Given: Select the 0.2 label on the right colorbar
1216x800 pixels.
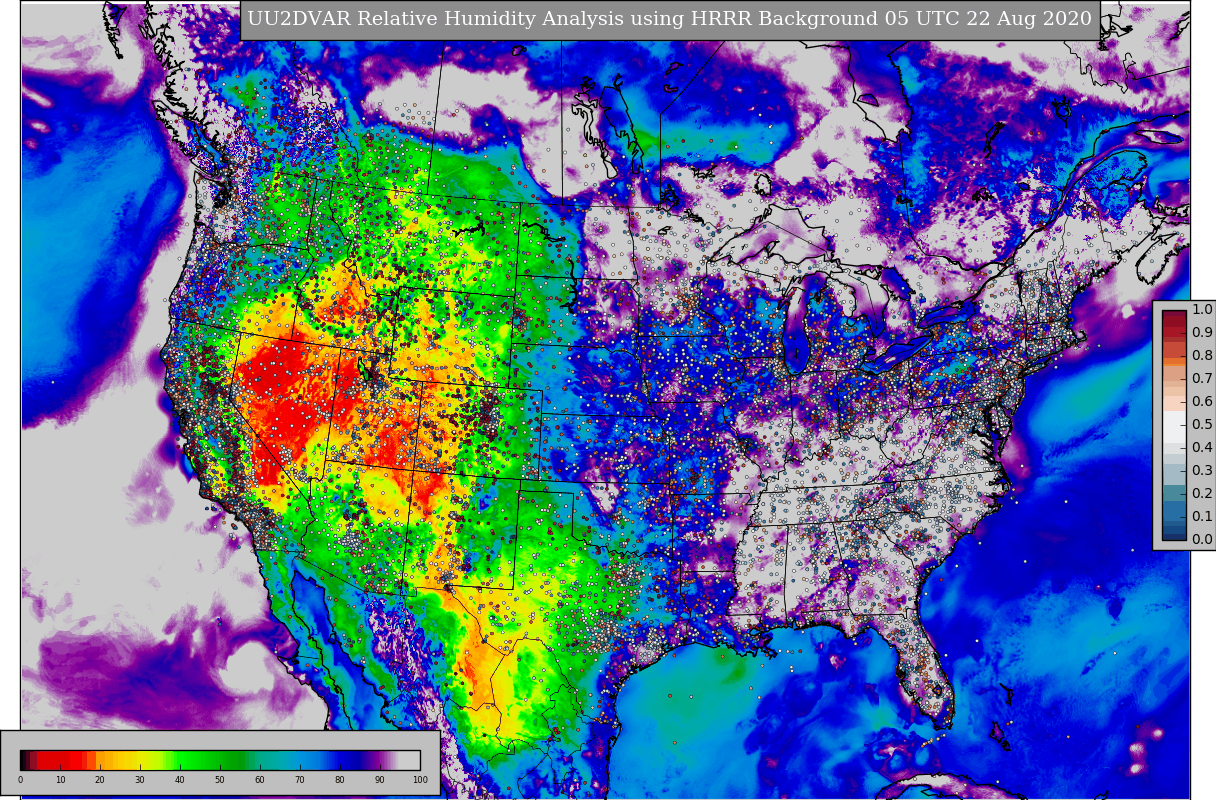Looking at the screenshot, I should 1202,494.
